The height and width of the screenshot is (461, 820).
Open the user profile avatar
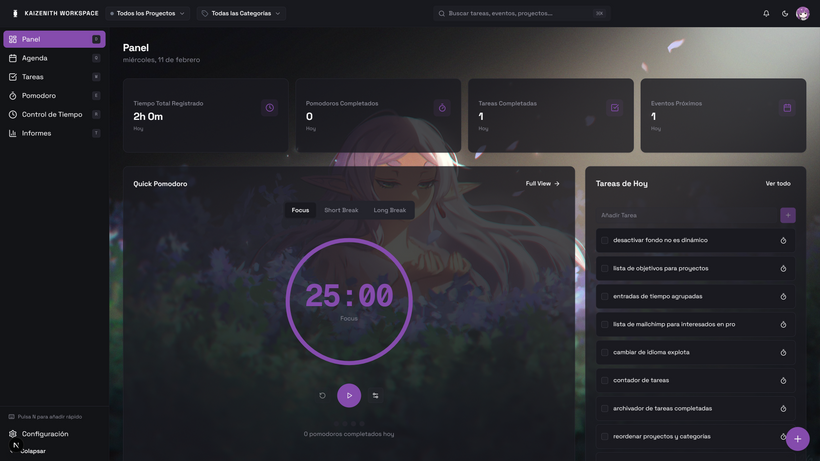[x=802, y=13]
